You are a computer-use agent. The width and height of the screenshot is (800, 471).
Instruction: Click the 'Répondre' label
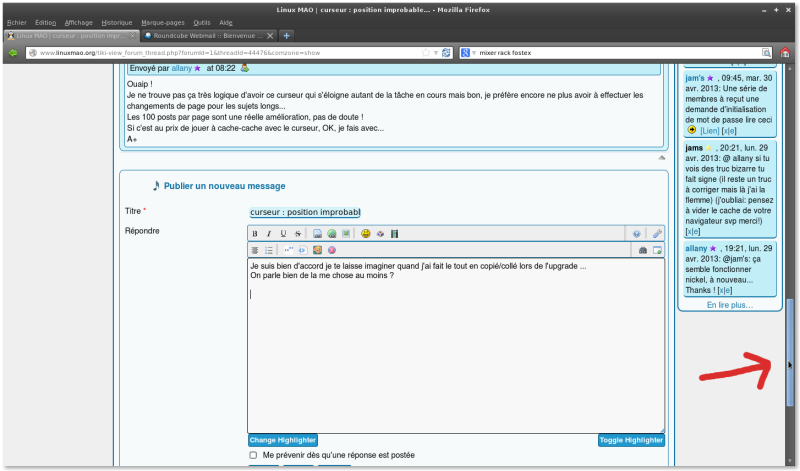pyautogui.click(x=142, y=231)
